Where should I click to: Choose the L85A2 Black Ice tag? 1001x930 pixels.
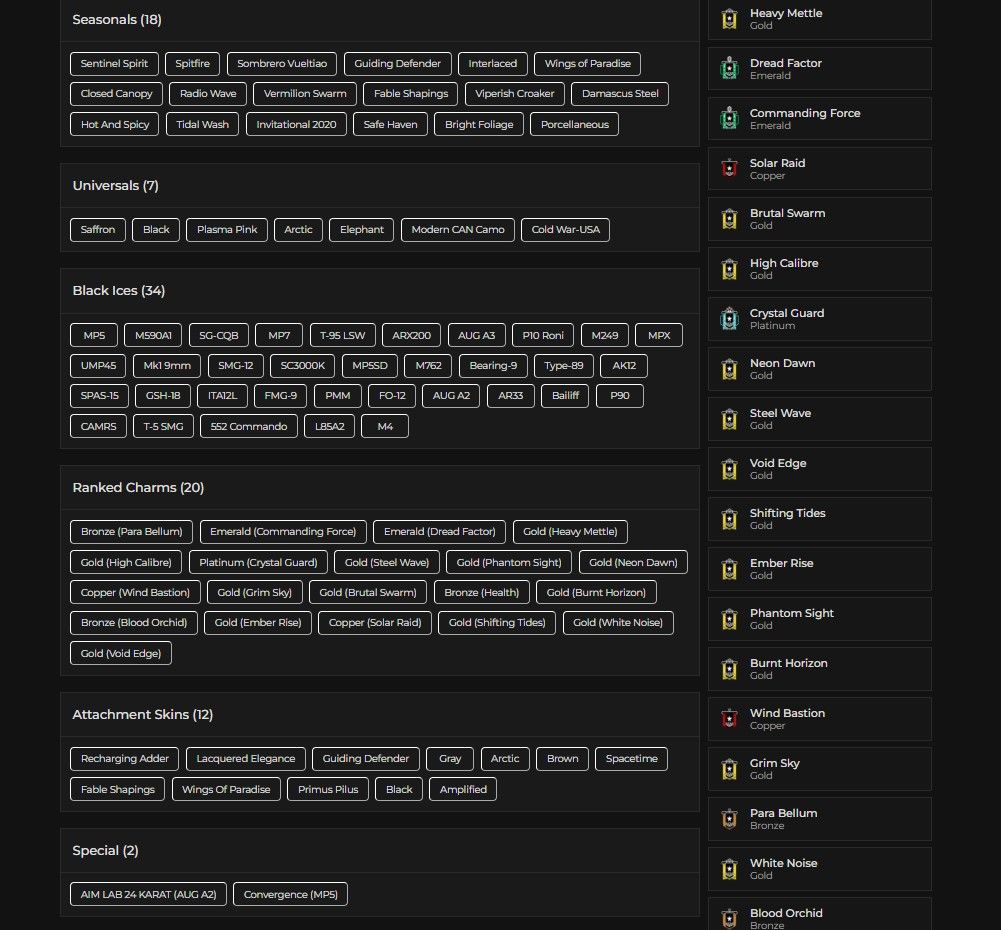click(x=329, y=426)
